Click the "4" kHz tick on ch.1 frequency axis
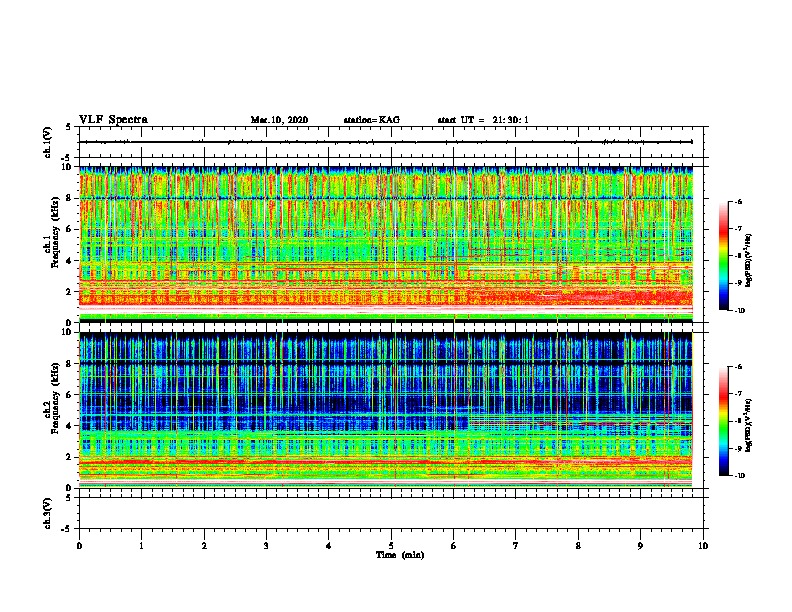 pyautogui.click(x=69, y=261)
